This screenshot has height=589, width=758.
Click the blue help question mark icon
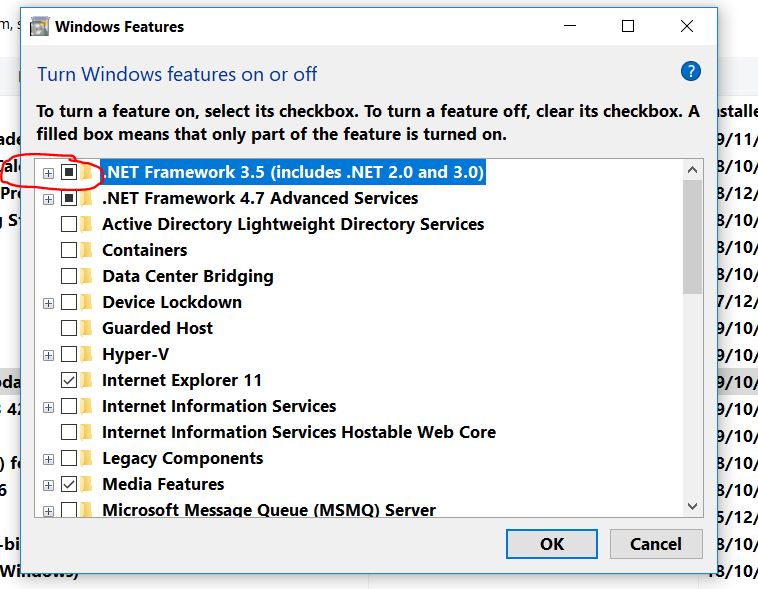point(691,72)
